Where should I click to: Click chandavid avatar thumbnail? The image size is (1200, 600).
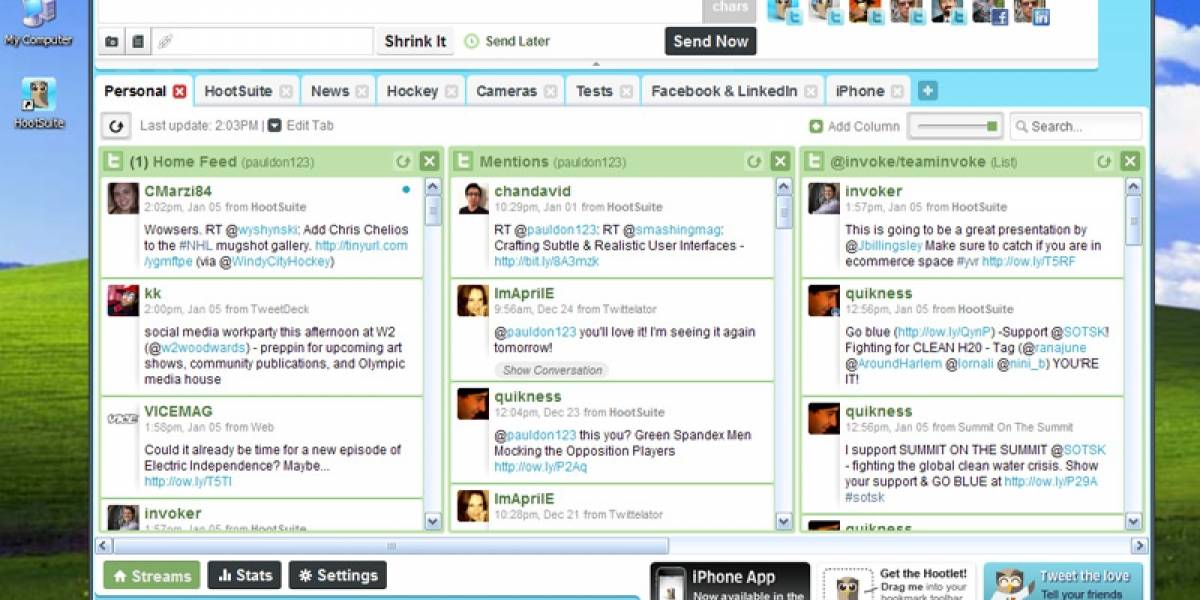click(x=473, y=198)
